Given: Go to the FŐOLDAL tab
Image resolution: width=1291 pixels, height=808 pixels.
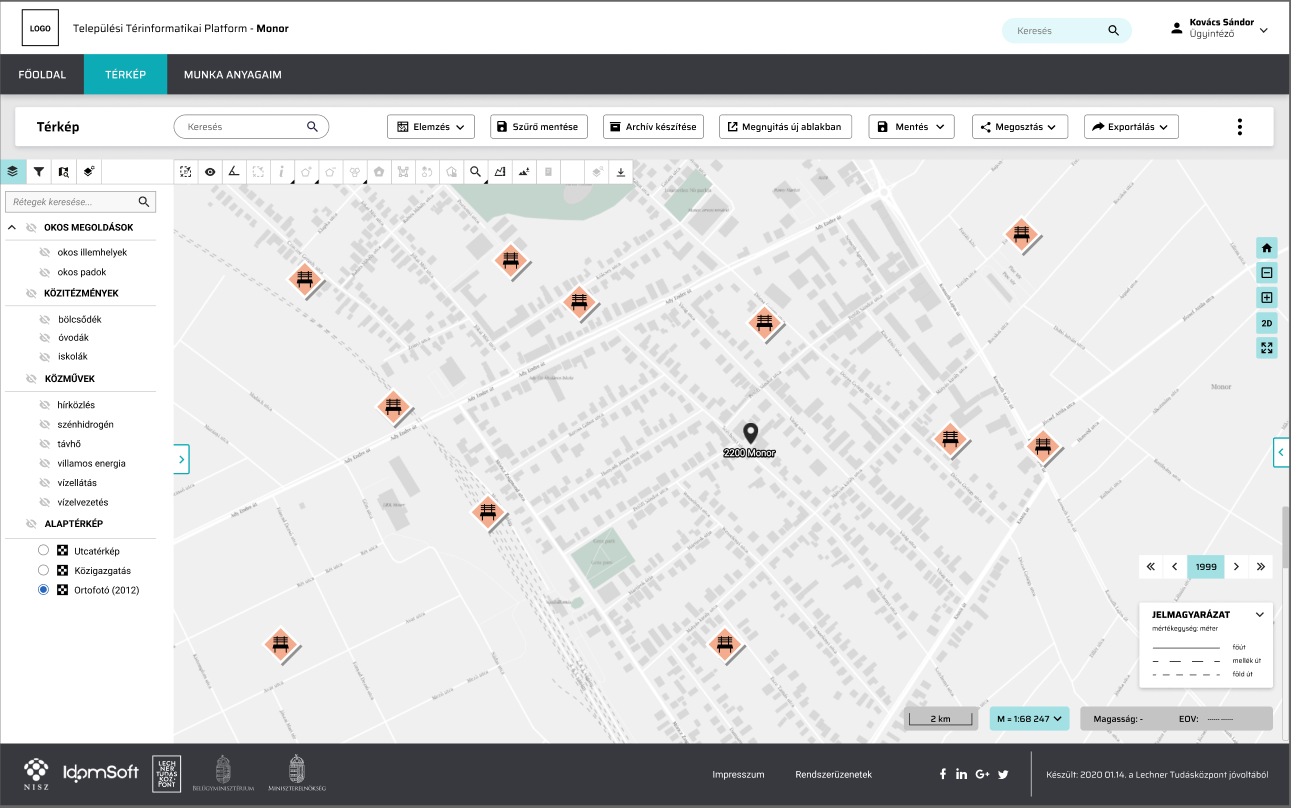Looking at the screenshot, I should point(42,74).
